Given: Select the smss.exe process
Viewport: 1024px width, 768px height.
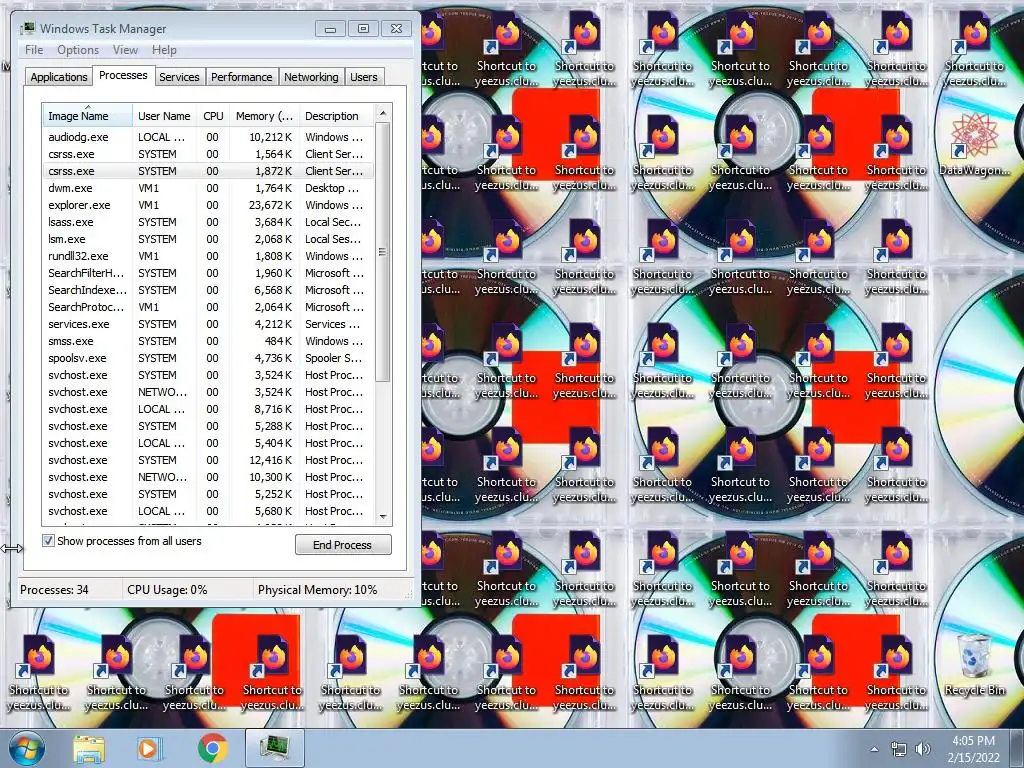Looking at the screenshot, I should (x=208, y=341).
